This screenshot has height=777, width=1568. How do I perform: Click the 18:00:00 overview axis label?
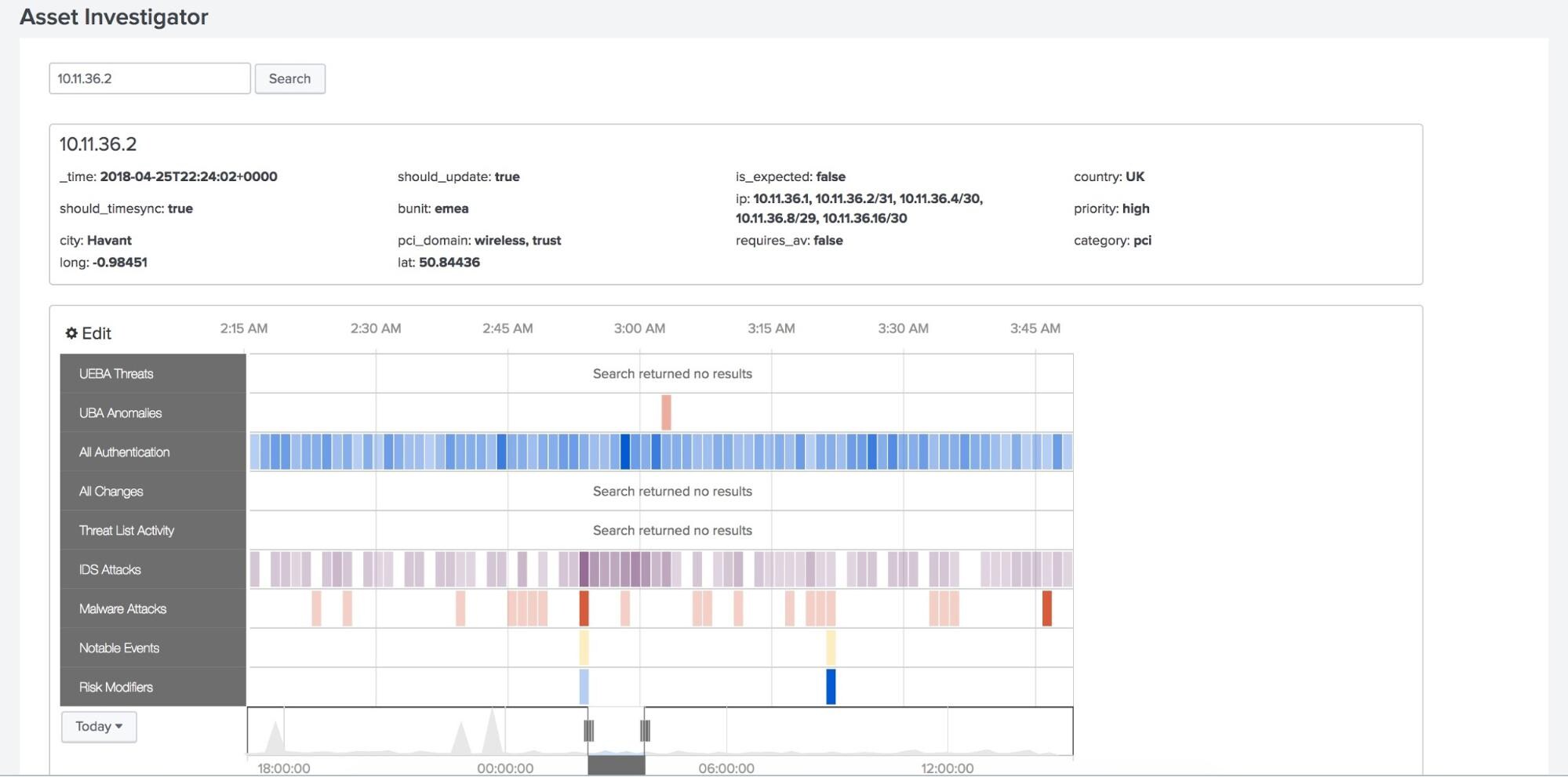point(284,768)
